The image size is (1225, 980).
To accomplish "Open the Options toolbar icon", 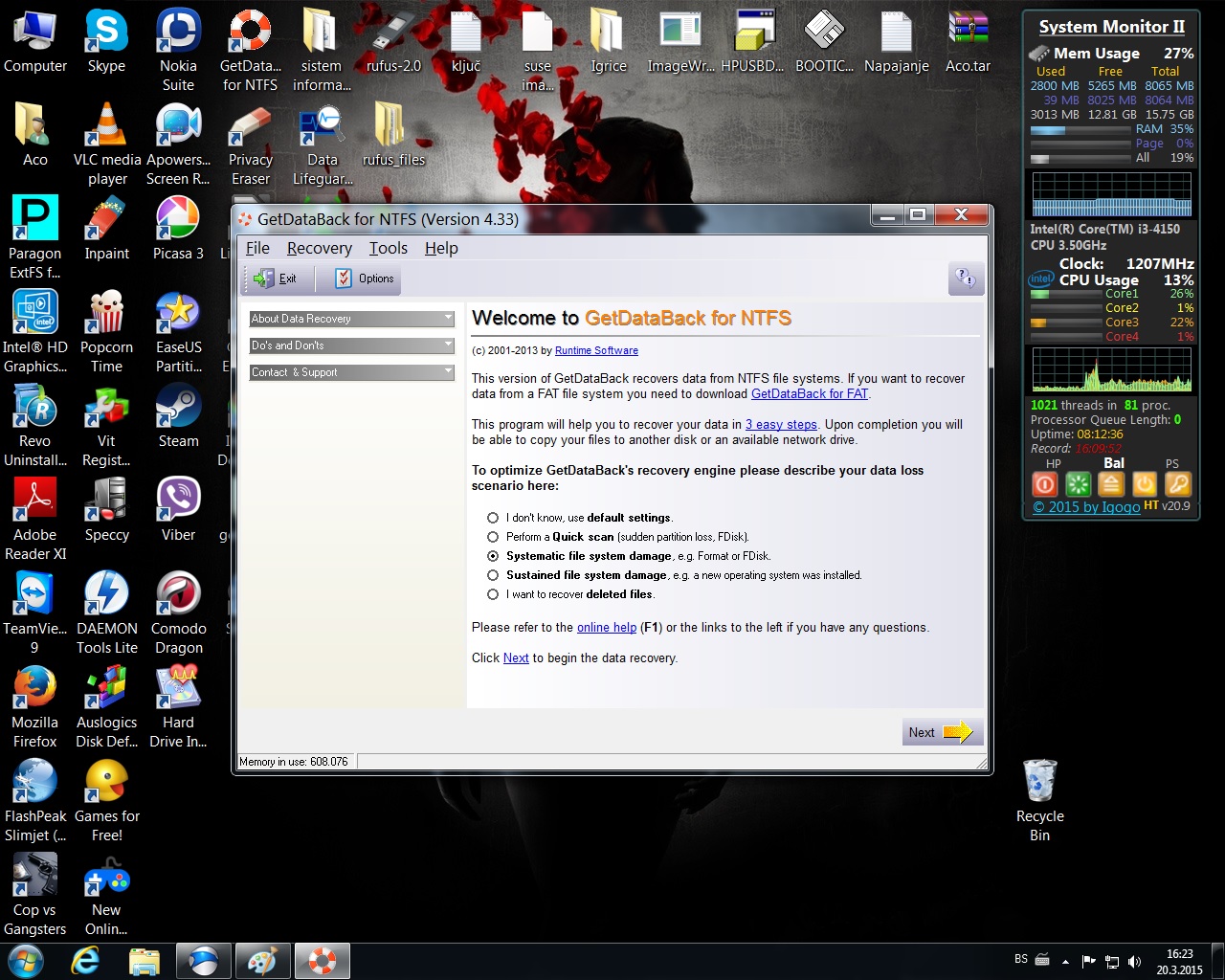I will coord(365,278).
